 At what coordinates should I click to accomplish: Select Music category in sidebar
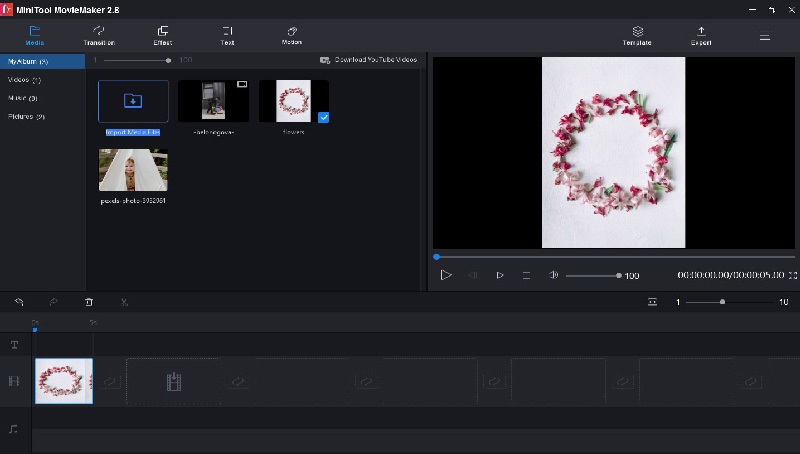pos(22,98)
